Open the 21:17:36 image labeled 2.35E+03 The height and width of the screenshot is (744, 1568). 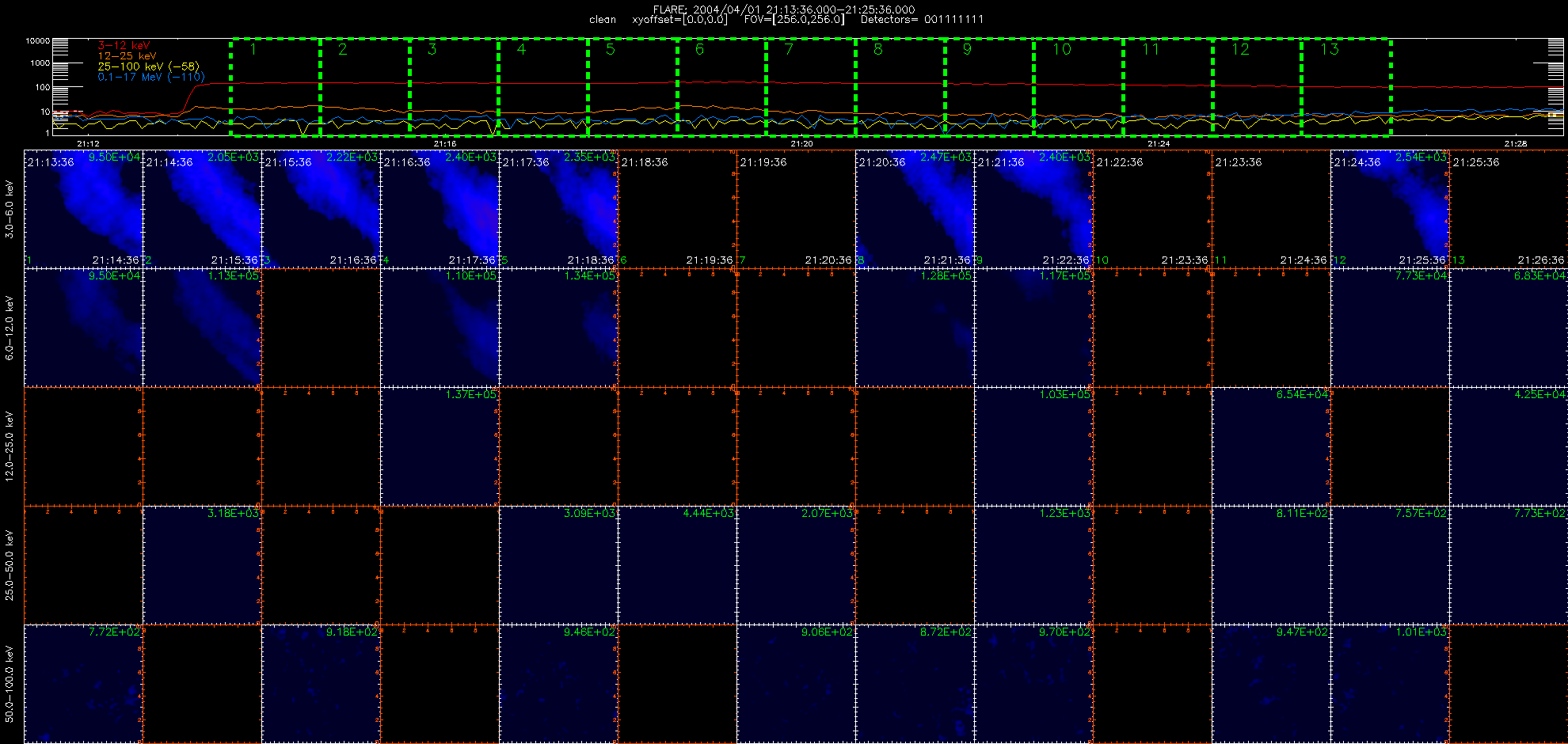[559, 209]
